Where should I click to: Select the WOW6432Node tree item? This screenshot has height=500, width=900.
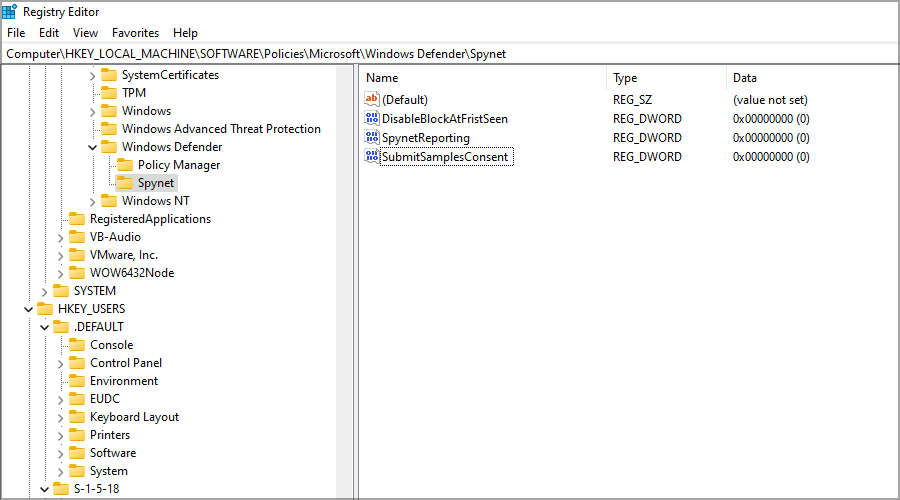tap(132, 273)
